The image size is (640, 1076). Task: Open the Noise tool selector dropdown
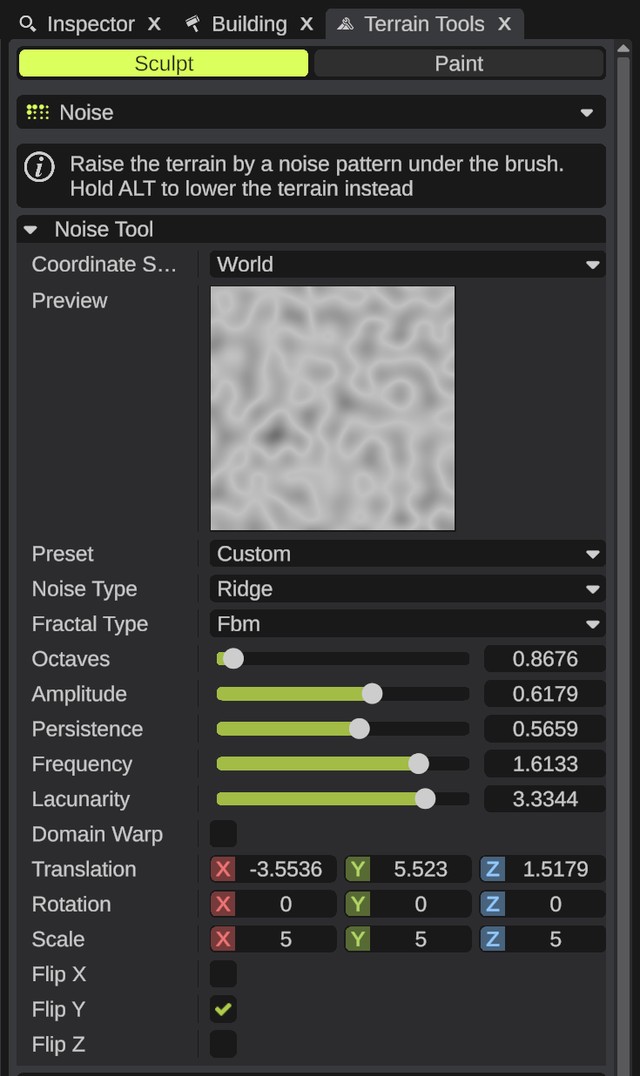(x=311, y=112)
